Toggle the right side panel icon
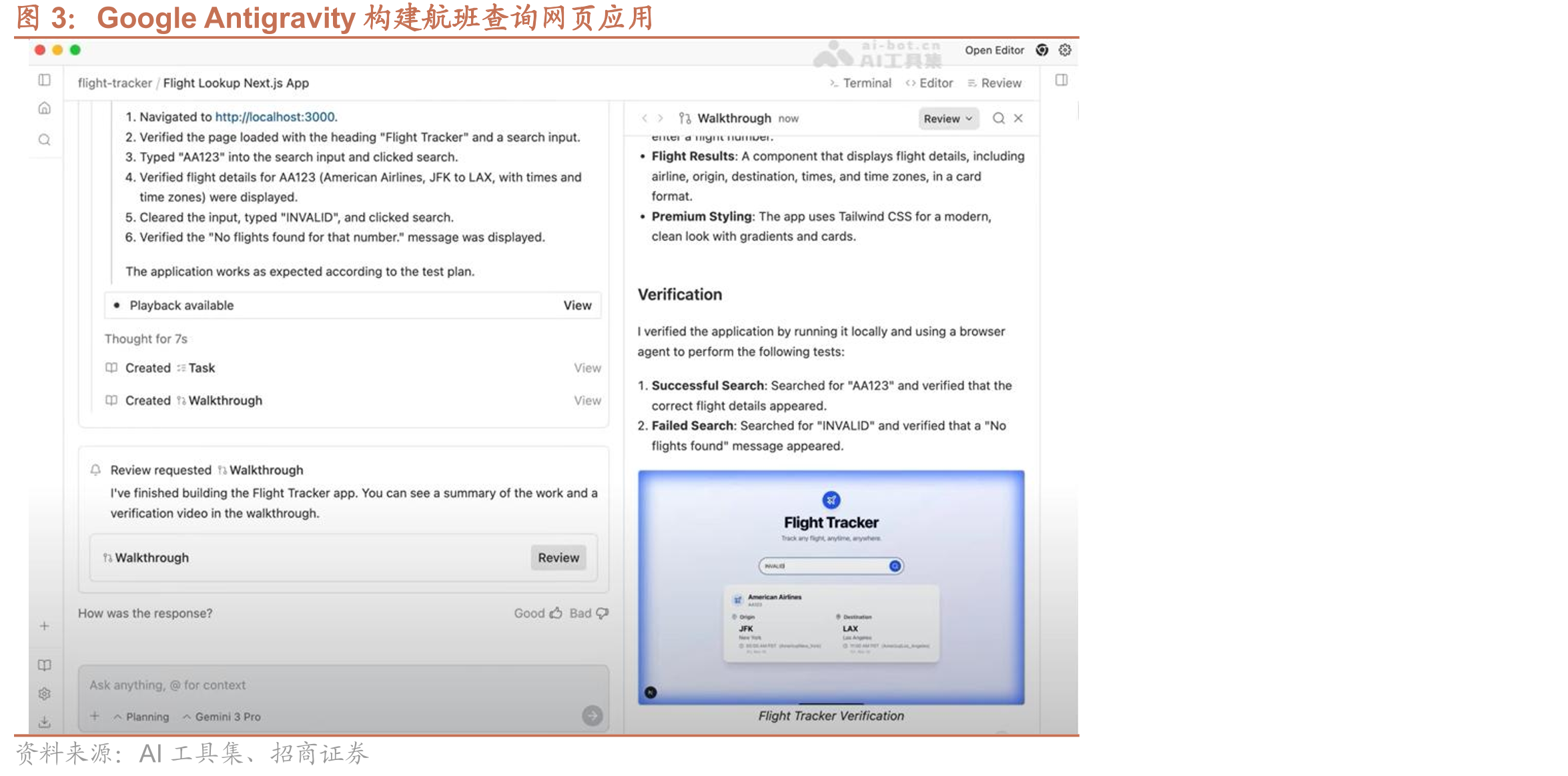The width and height of the screenshot is (1568, 776). click(1062, 80)
